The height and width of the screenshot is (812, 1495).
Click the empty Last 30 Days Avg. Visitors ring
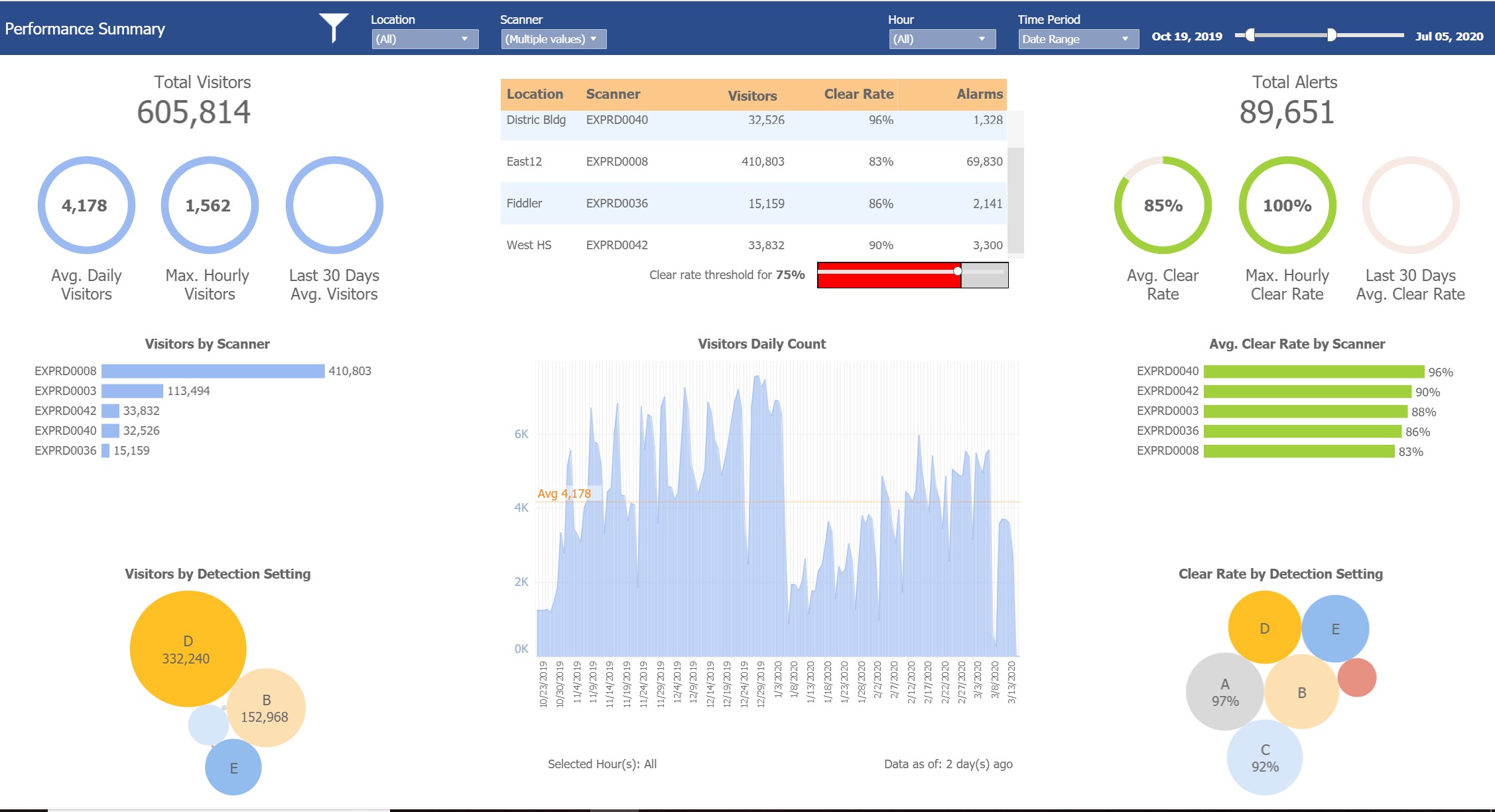click(334, 205)
